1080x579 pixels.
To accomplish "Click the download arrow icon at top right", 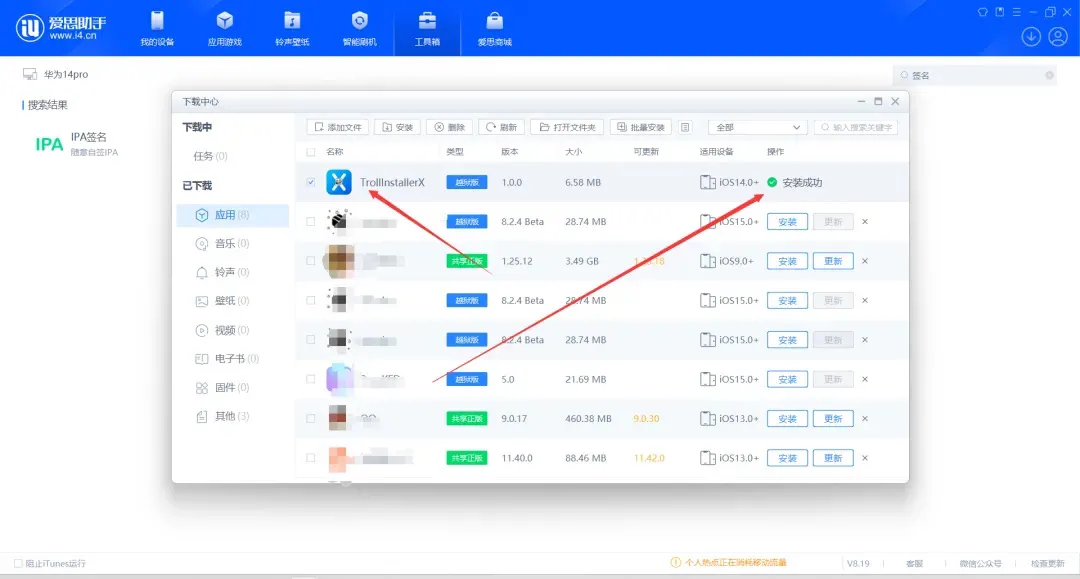I will [x=1031, y=37].
